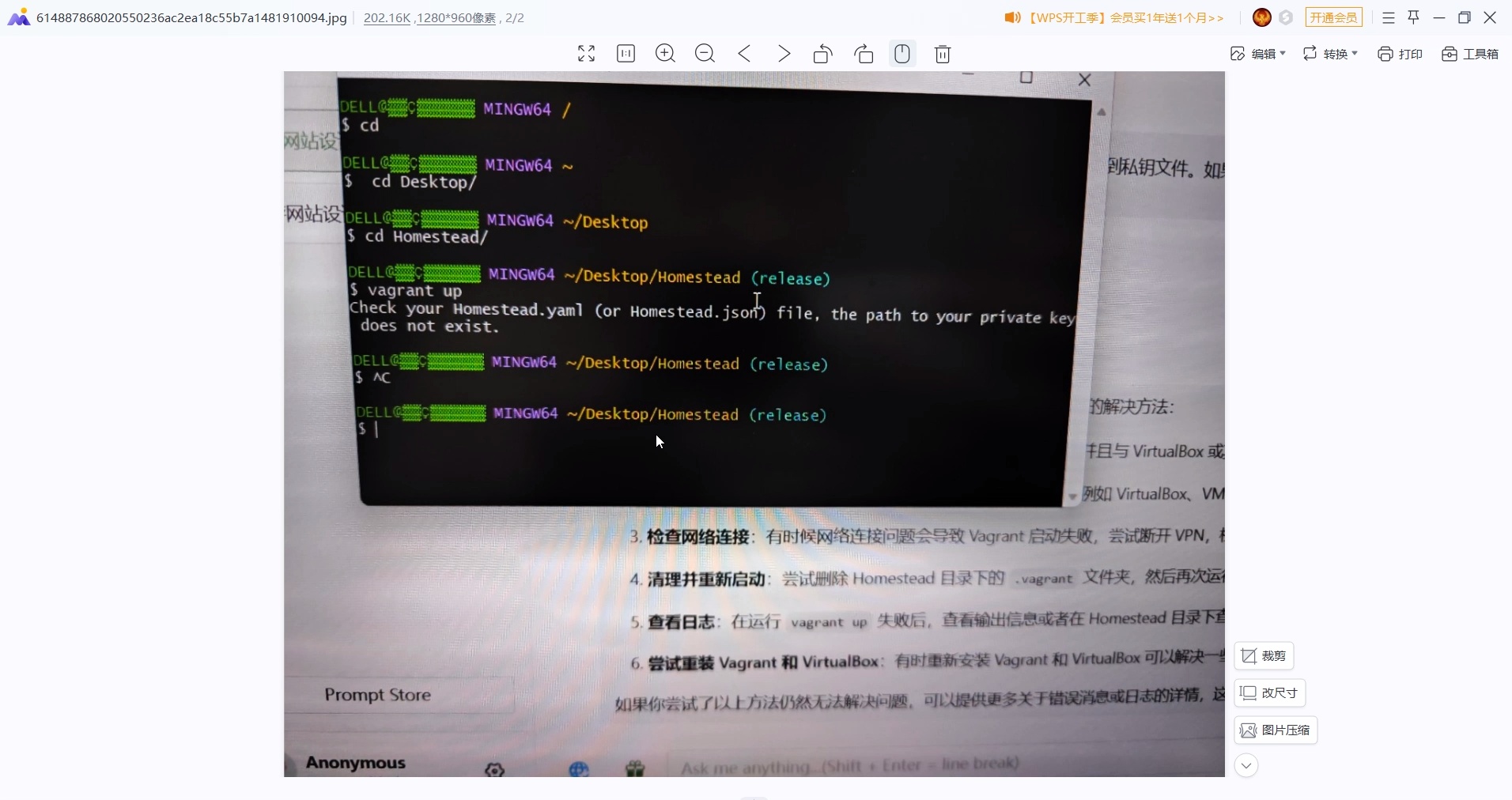Pin the viewer window on top
Screen dimensions: 1512x800
[1414, 17]
